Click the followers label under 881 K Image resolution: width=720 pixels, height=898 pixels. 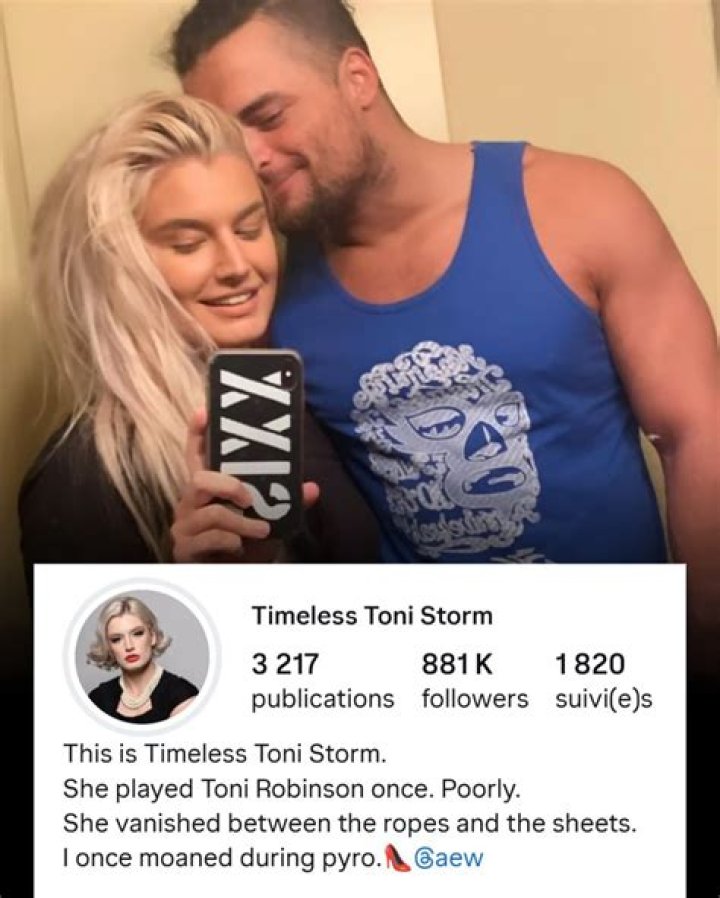click(475, 699)
